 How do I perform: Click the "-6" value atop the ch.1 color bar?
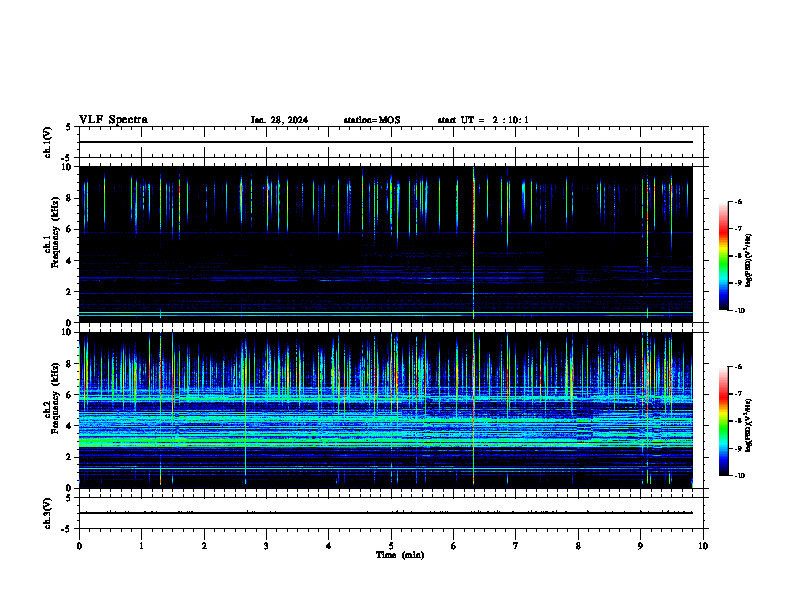click(x=738, y=201)
